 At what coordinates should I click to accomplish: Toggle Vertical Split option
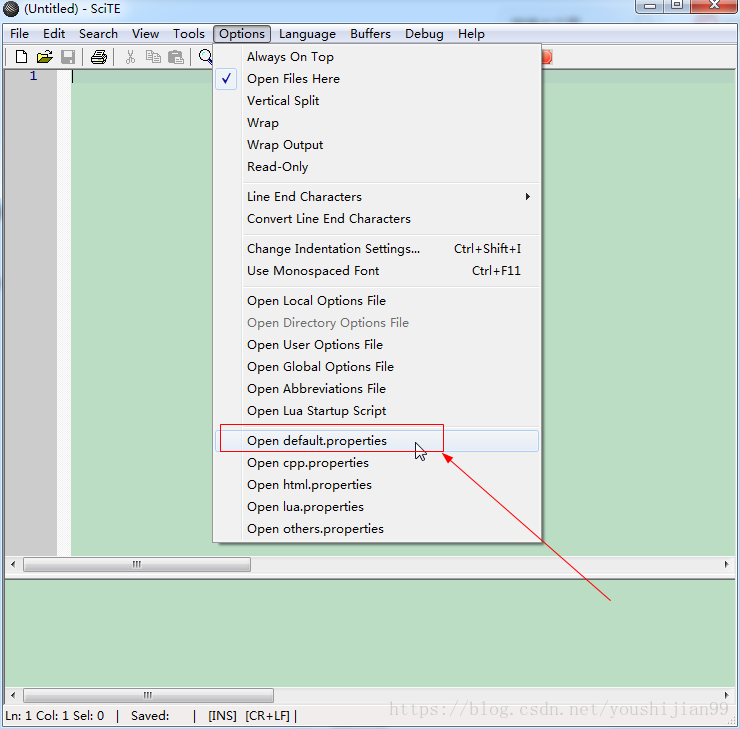pyautogui.click(x=378, y=101)
